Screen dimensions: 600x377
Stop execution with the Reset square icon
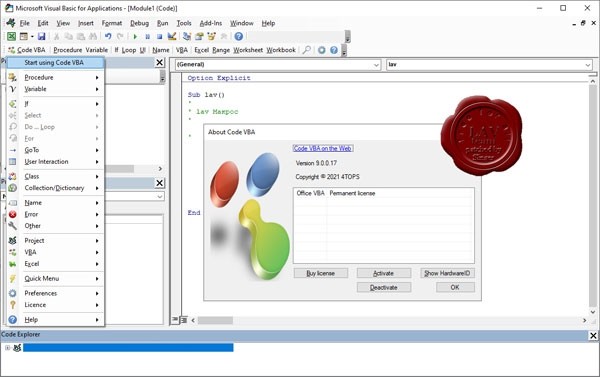click(159, 36)
